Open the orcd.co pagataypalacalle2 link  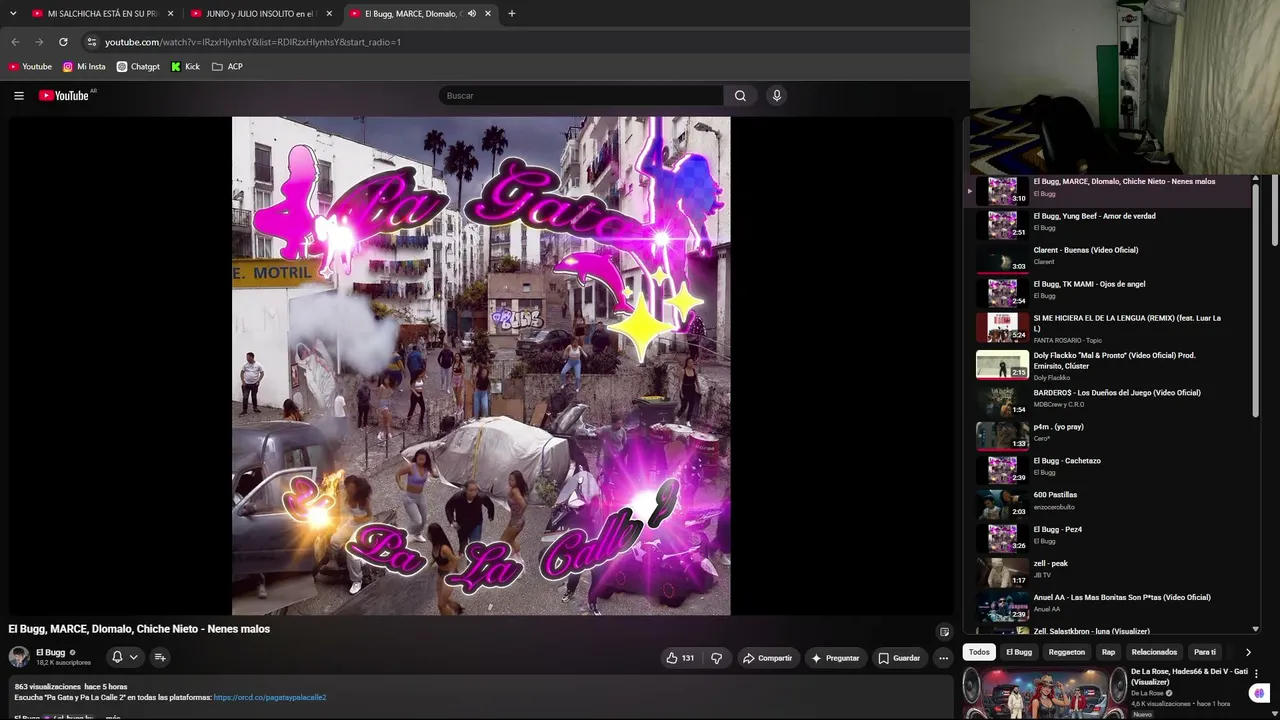270,697
